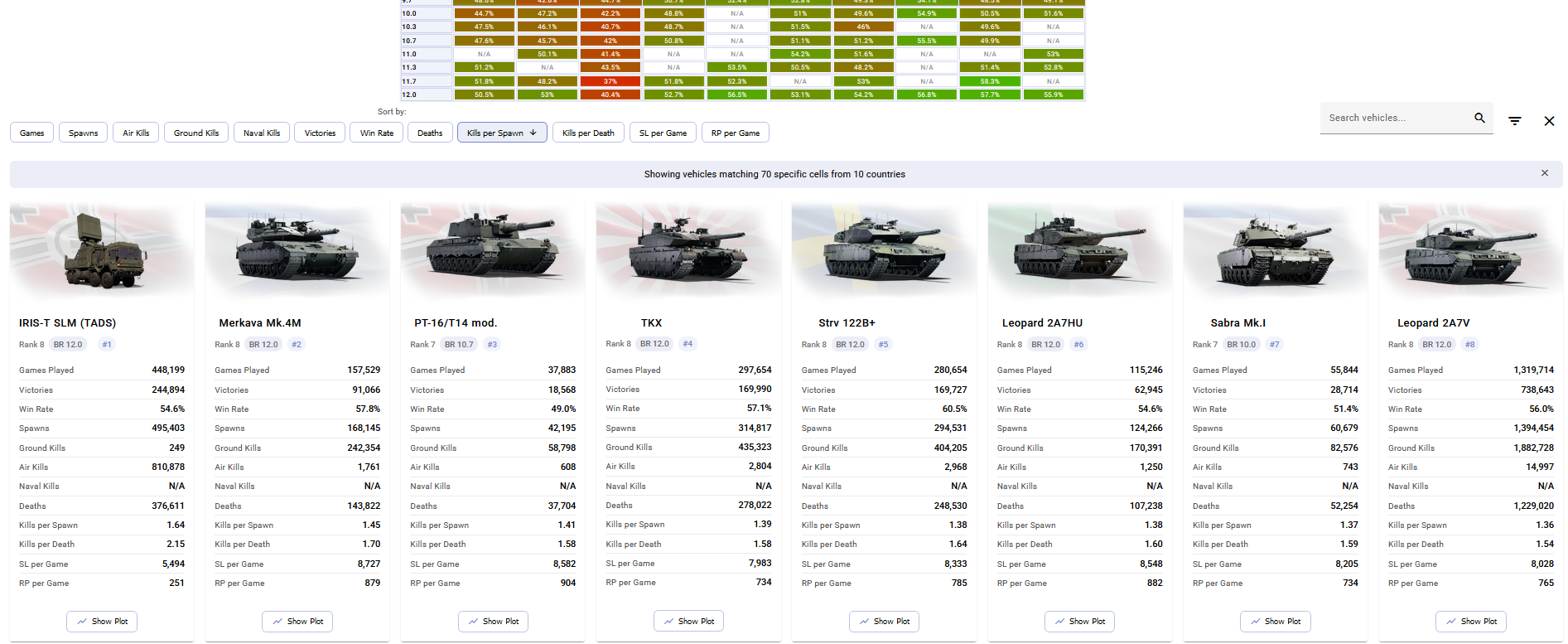Toggle the Kills per Spawn sort direction

[502, 133]
